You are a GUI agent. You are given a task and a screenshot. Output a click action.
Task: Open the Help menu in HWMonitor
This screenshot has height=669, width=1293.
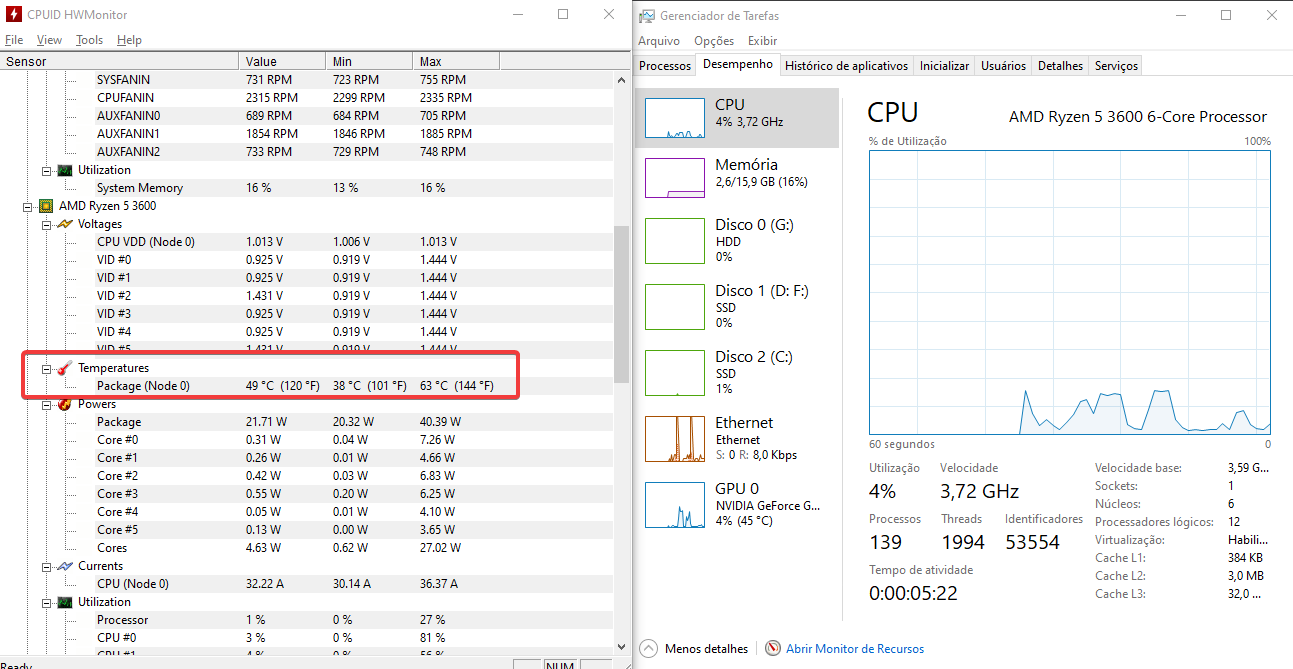(x=129, y=40)
